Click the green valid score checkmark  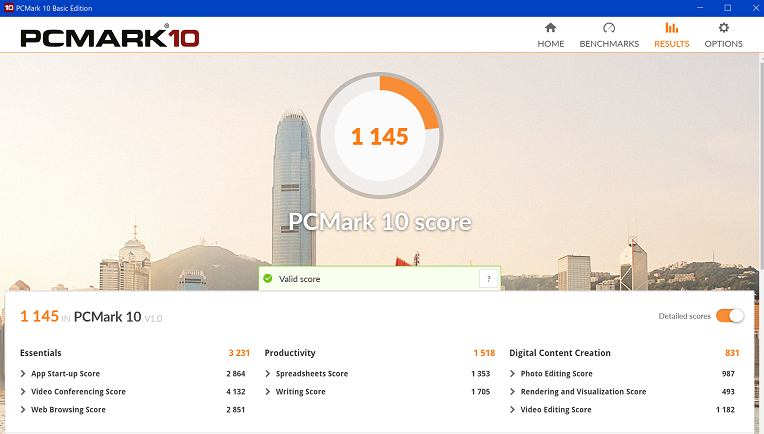click(x=267, y=279)
